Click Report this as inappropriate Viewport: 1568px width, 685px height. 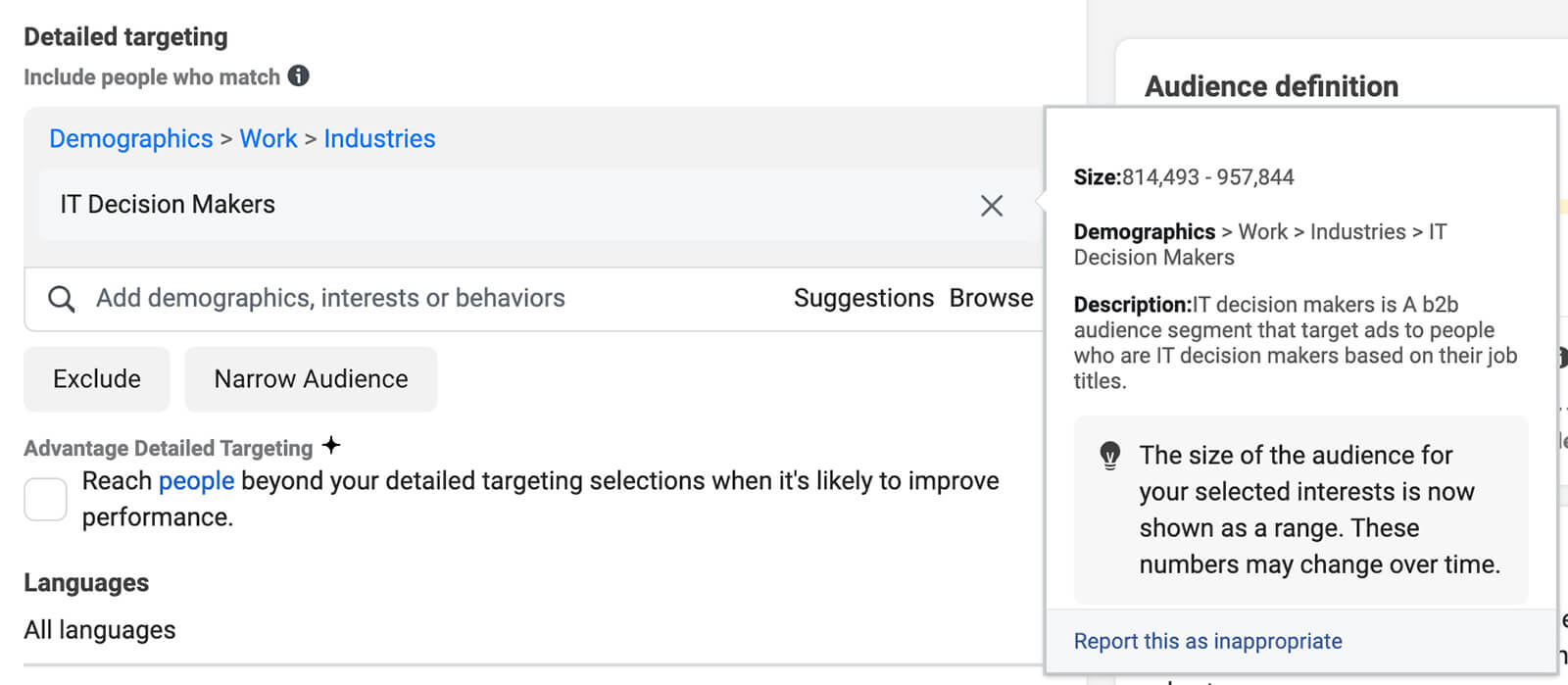click(1207, 641)
